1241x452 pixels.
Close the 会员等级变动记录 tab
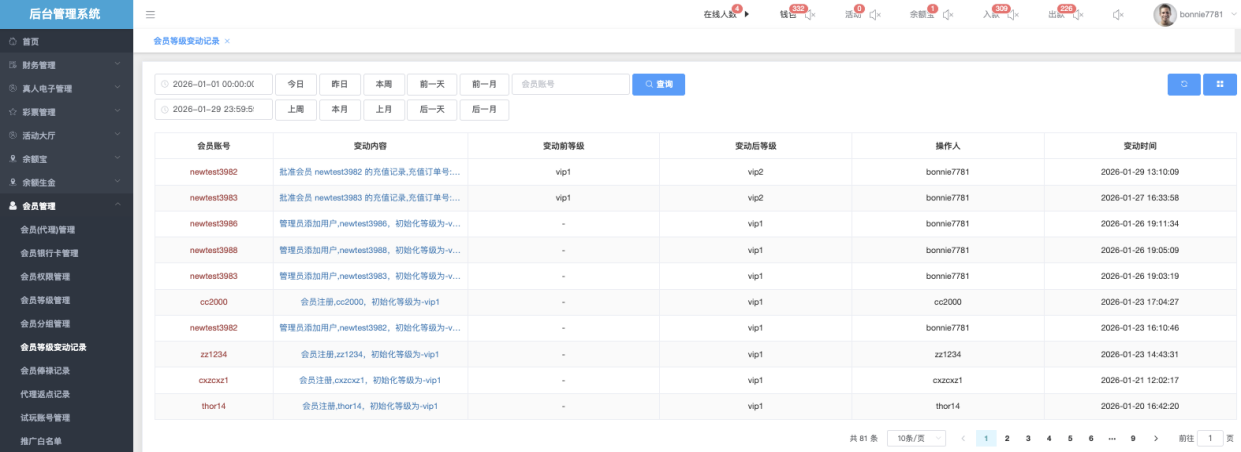227,41
